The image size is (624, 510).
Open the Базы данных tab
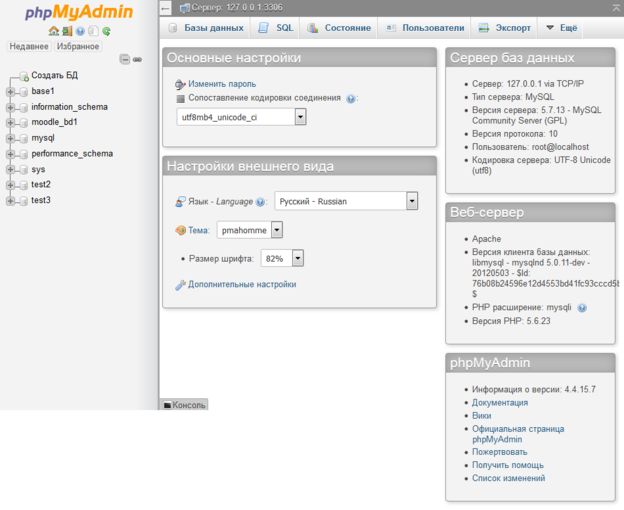click(x=206, y=28)
